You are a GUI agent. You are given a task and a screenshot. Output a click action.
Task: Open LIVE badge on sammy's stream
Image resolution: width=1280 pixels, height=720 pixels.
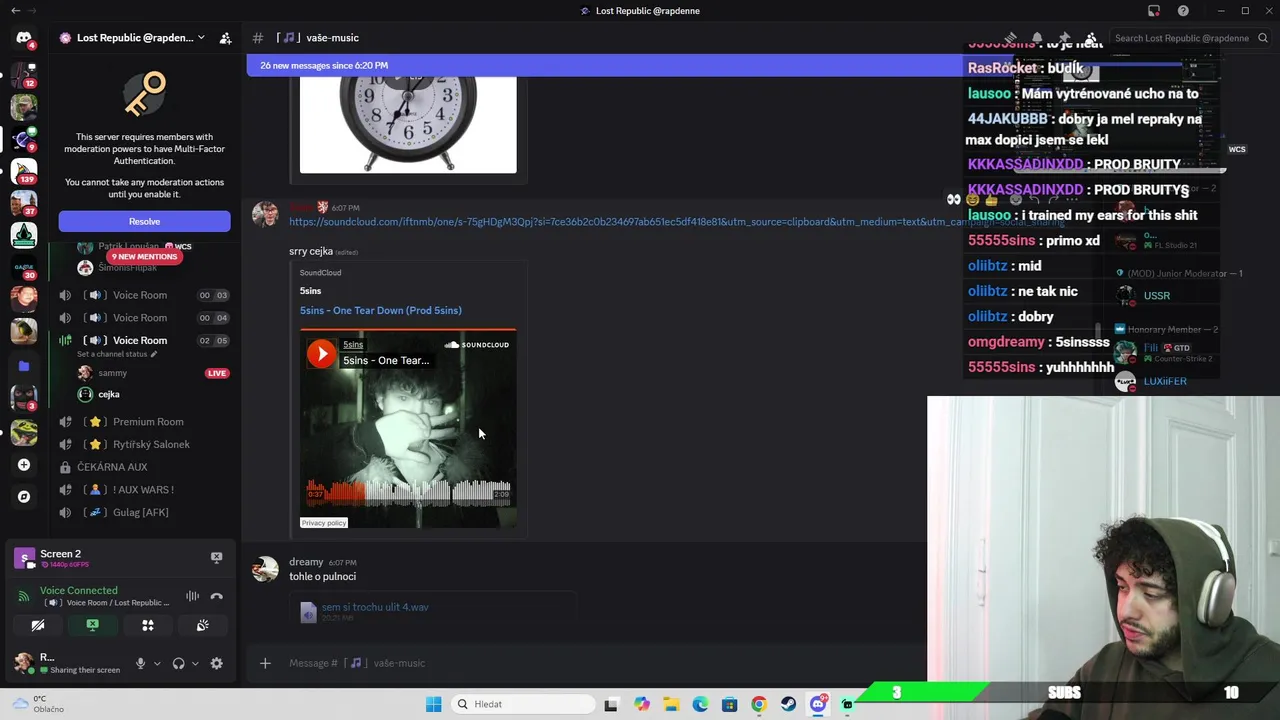click(x=217, y=373)
